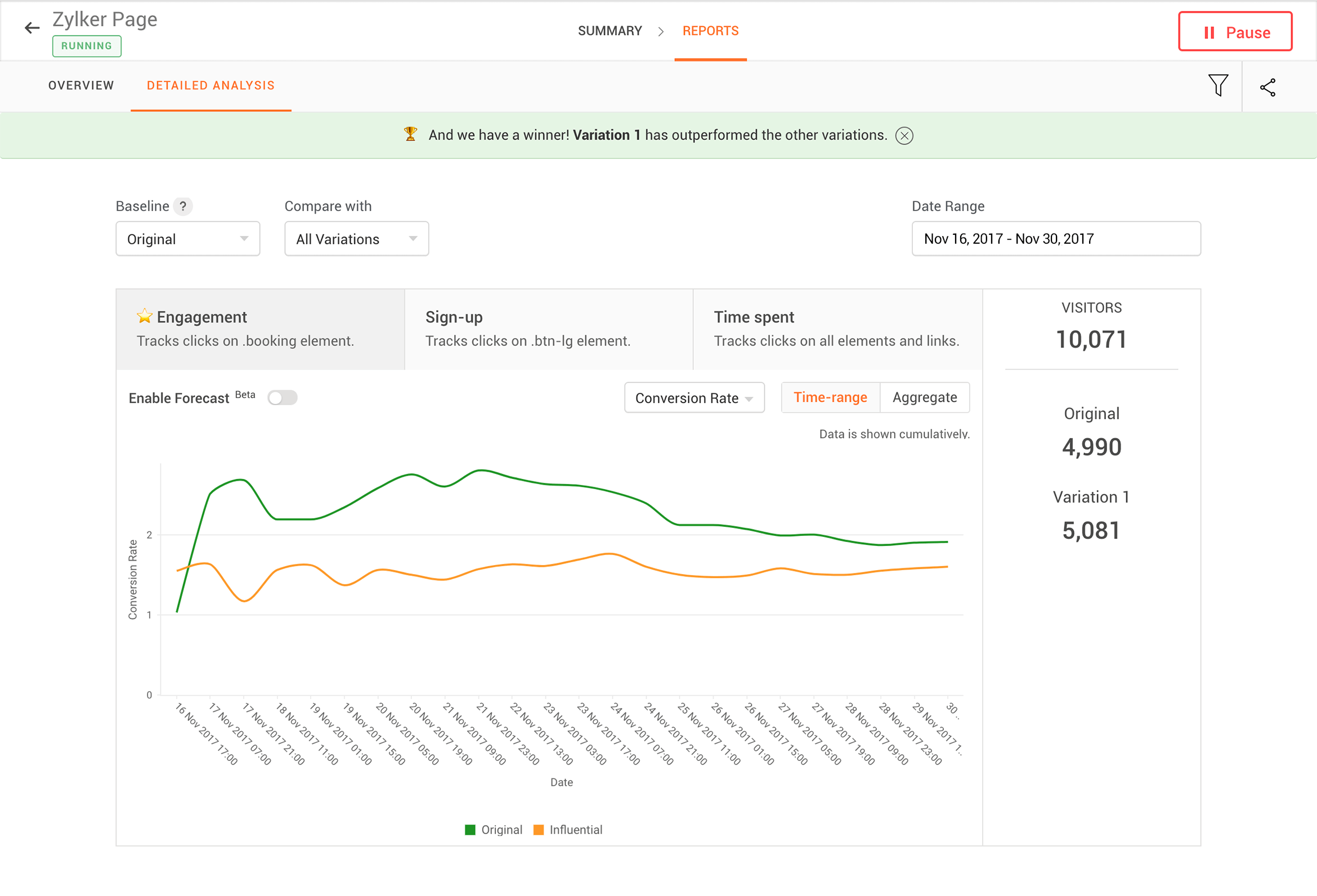Image resolution: width=1317 pixels, height=896 pixels.
Task: Click the back arrow to exit Zylker Page
Action: [32, 28]
